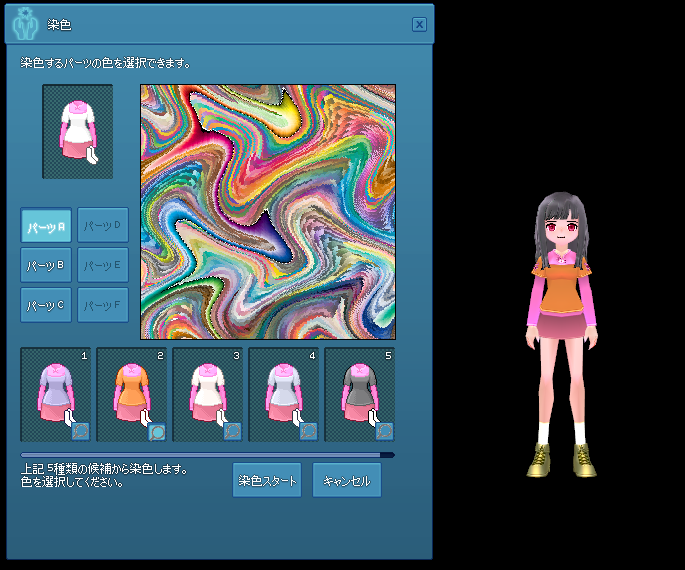
Task: Choose the white dress candidate 3
Action: point(208,394)
